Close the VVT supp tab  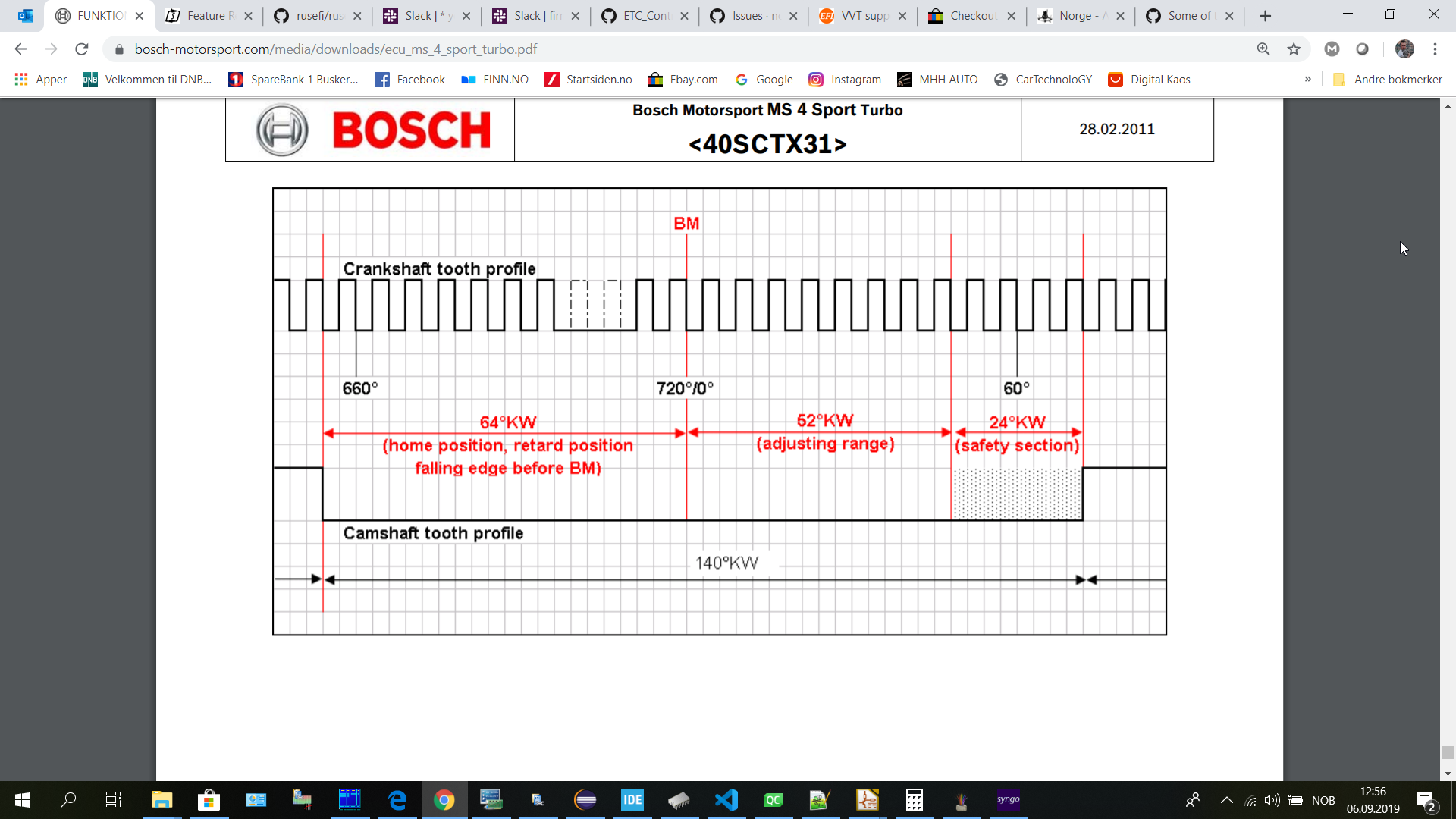pyautogui.click(x=902, y=16)
